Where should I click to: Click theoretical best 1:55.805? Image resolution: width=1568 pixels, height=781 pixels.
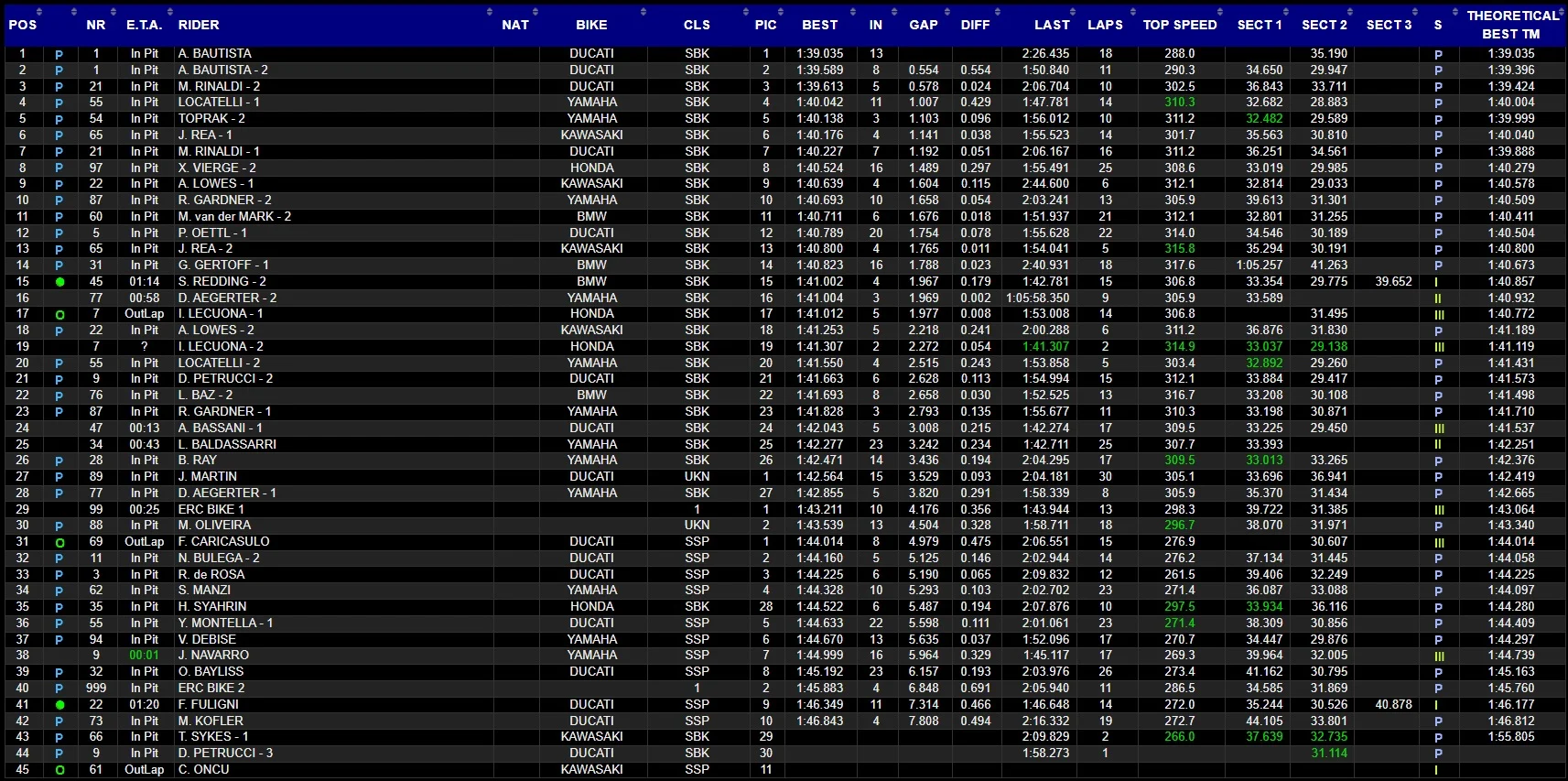point(1511,737)
